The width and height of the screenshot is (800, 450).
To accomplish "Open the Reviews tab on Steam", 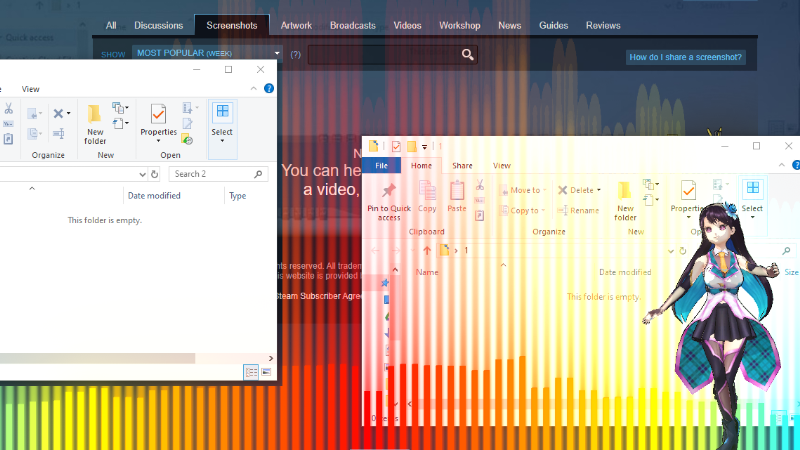I will tap(603, 26).
